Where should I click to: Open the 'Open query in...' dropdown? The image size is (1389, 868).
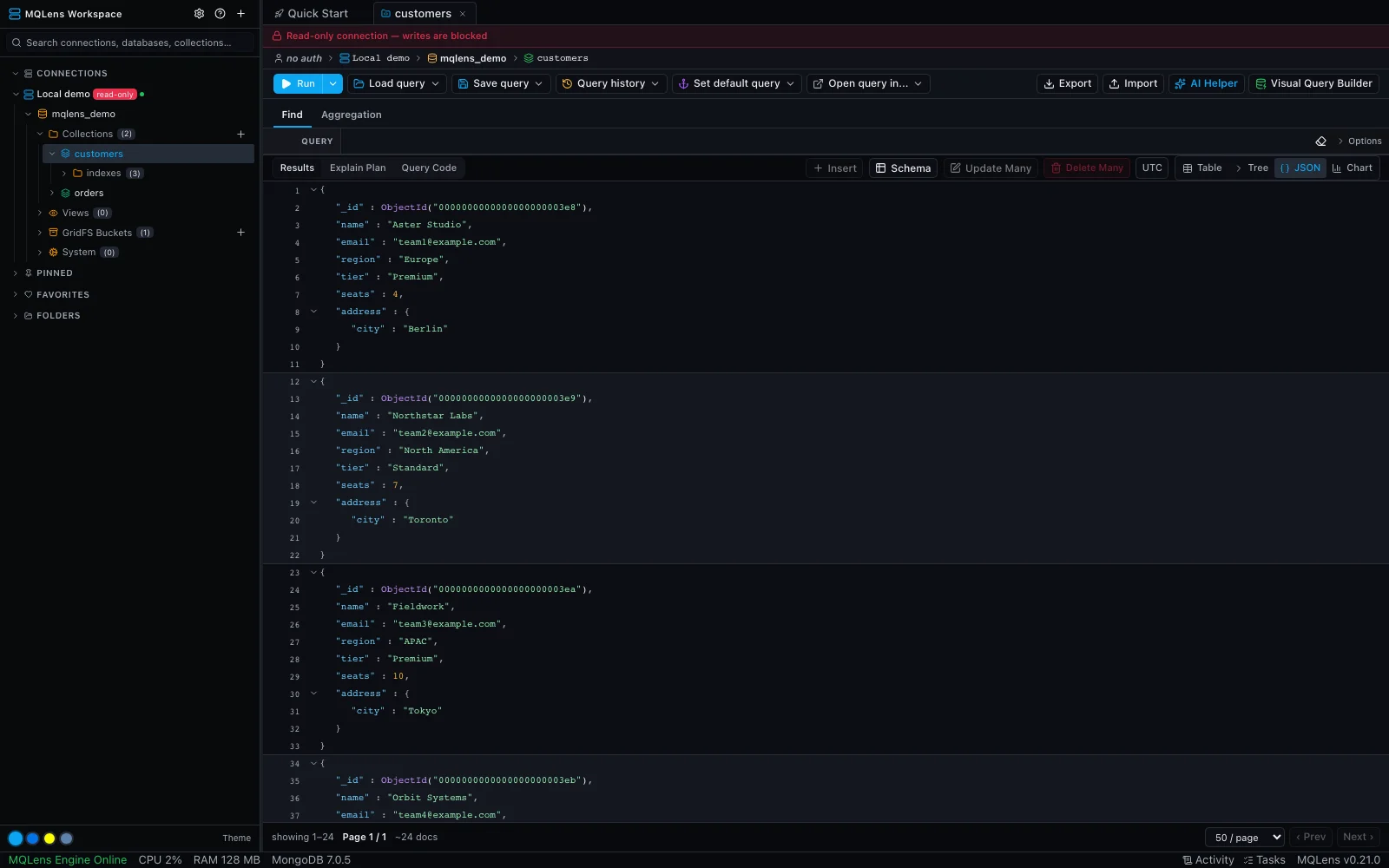[868, 83]
